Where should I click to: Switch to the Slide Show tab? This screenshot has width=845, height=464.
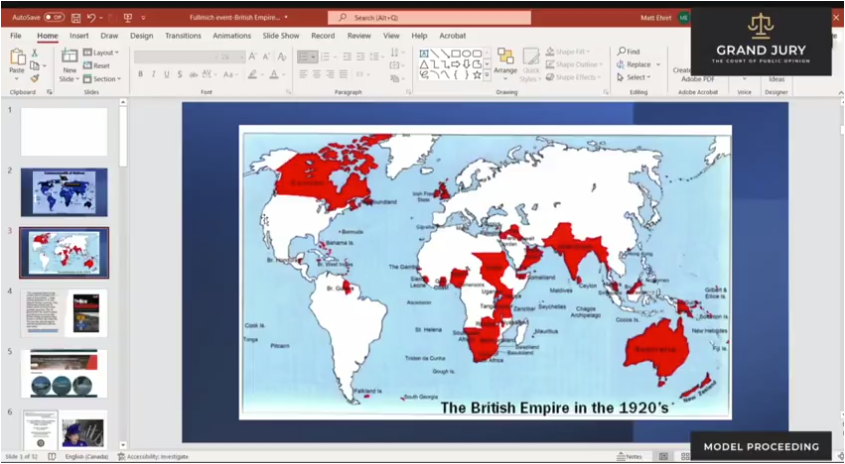coord(281,36)
